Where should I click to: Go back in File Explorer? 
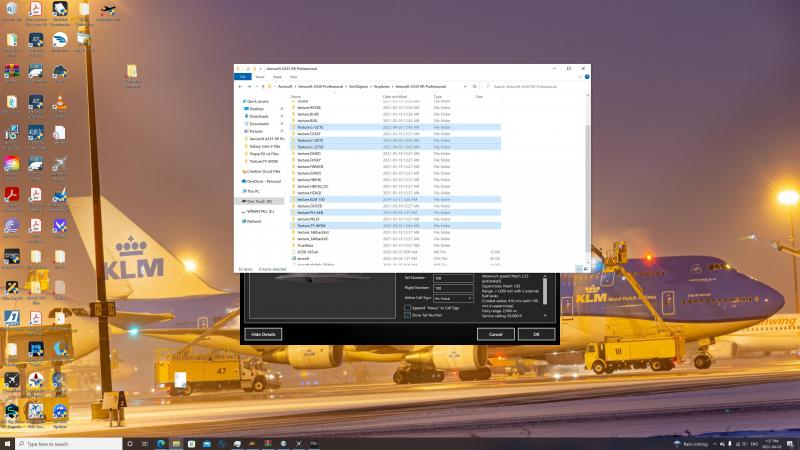coord(240,86)
